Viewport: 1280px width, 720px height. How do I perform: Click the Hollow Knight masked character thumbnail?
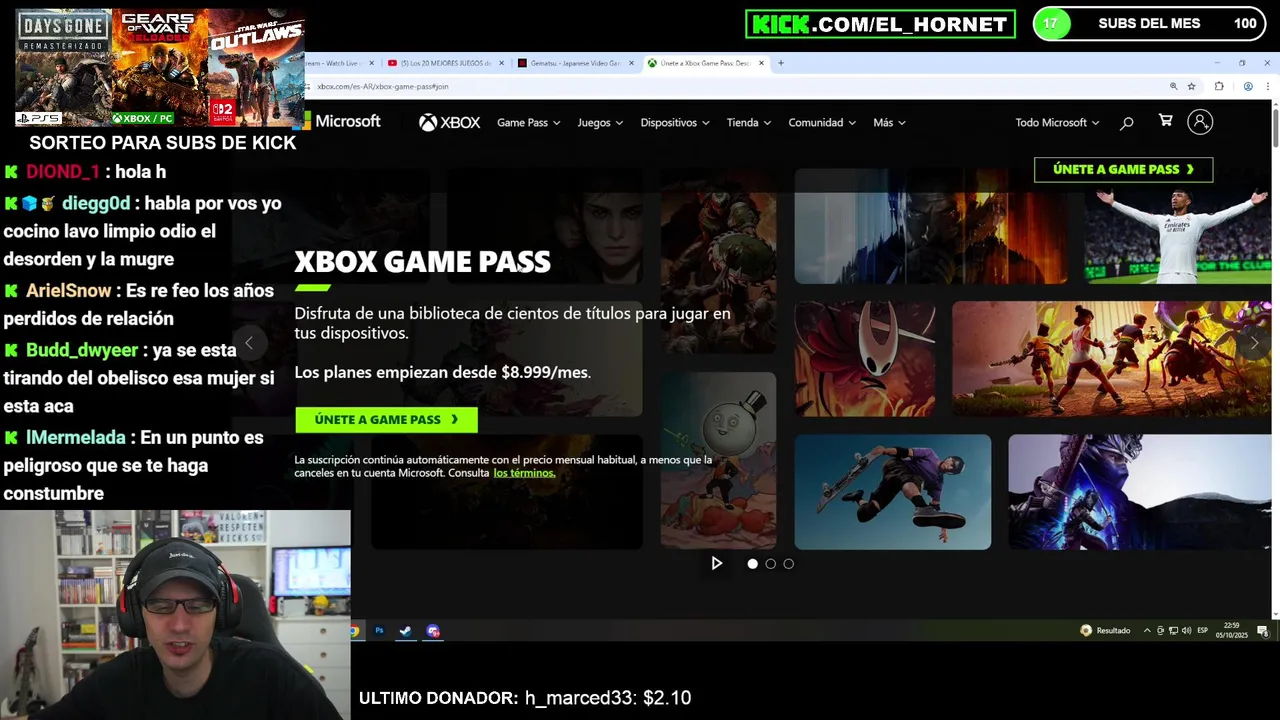pos(865,359)
